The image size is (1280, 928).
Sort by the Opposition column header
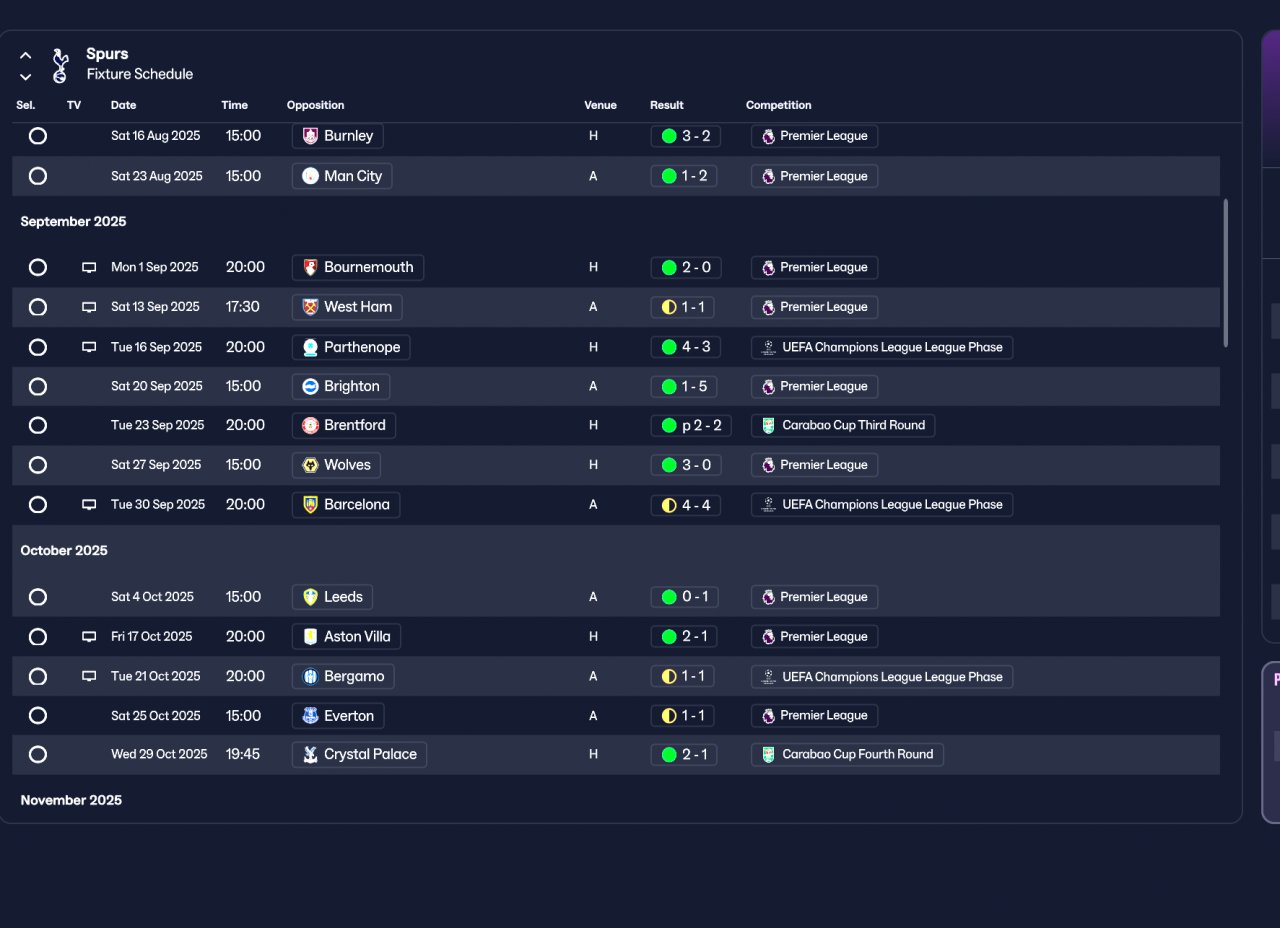(x=316, y=105)
